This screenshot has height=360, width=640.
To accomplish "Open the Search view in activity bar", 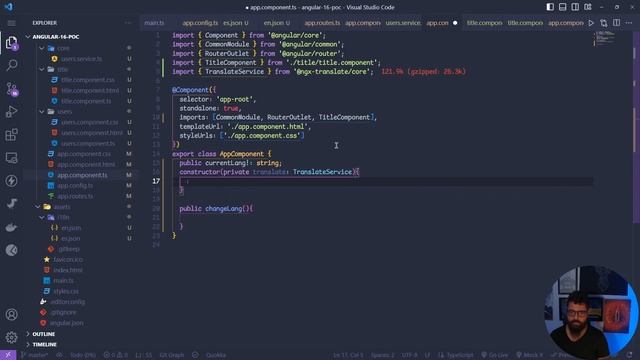I will pos(11,65).
